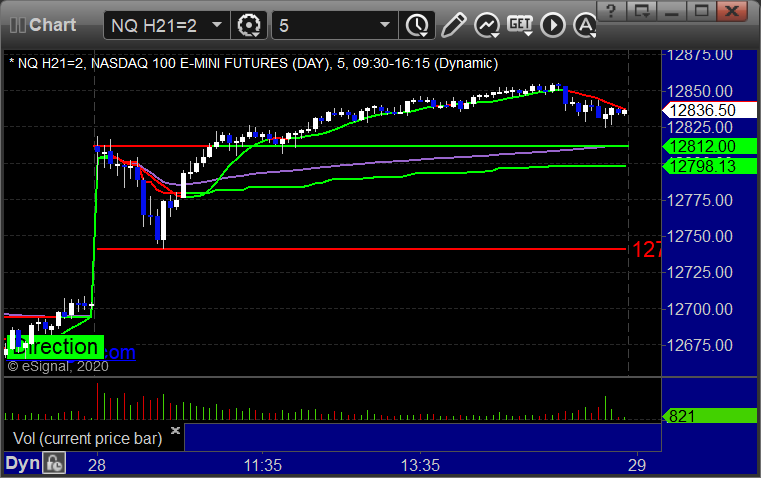Click the 12675.00 price axis label
761x478 pixels.
(x=699, y=346)
